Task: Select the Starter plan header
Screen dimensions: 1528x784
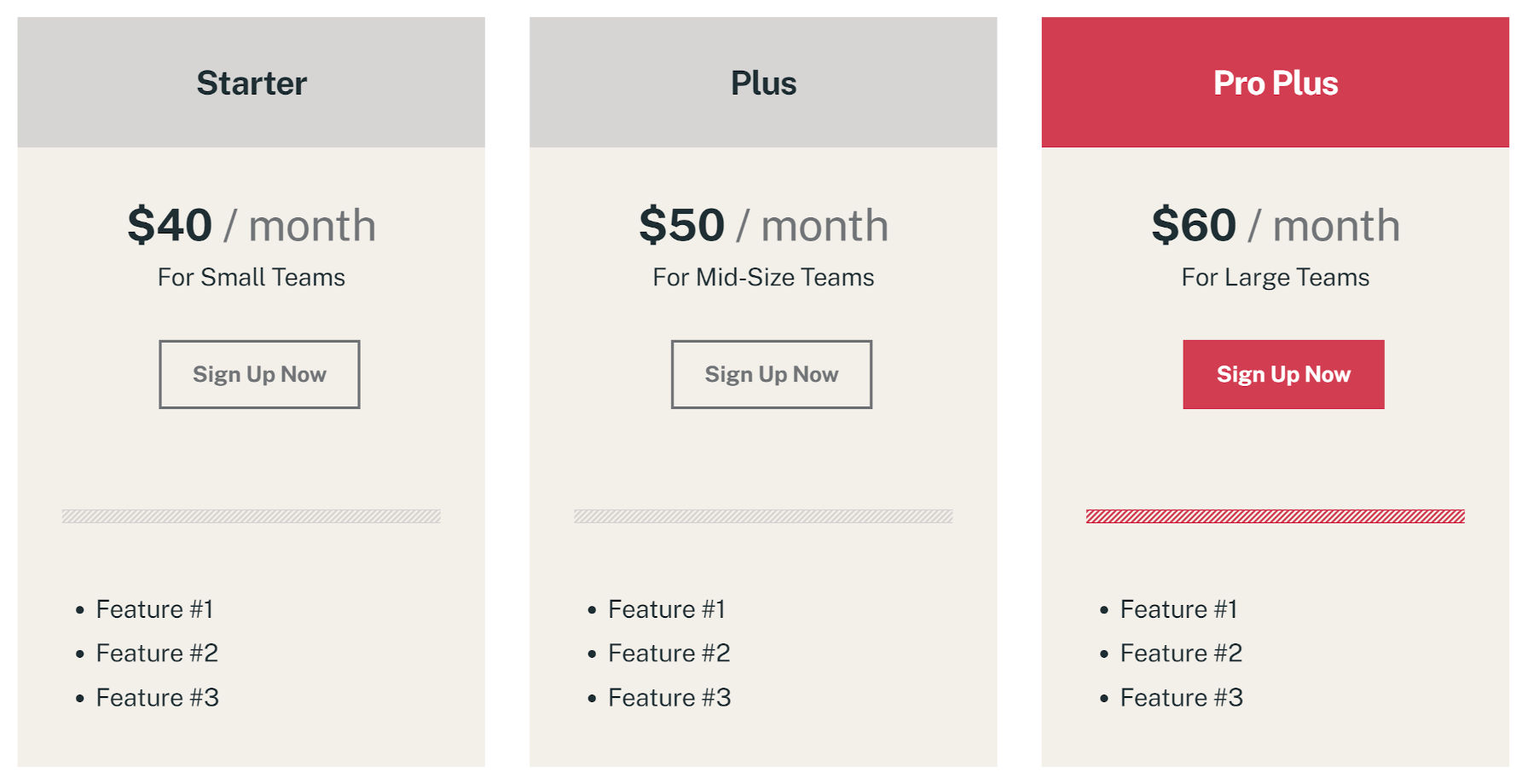Action: pos(252,83)
